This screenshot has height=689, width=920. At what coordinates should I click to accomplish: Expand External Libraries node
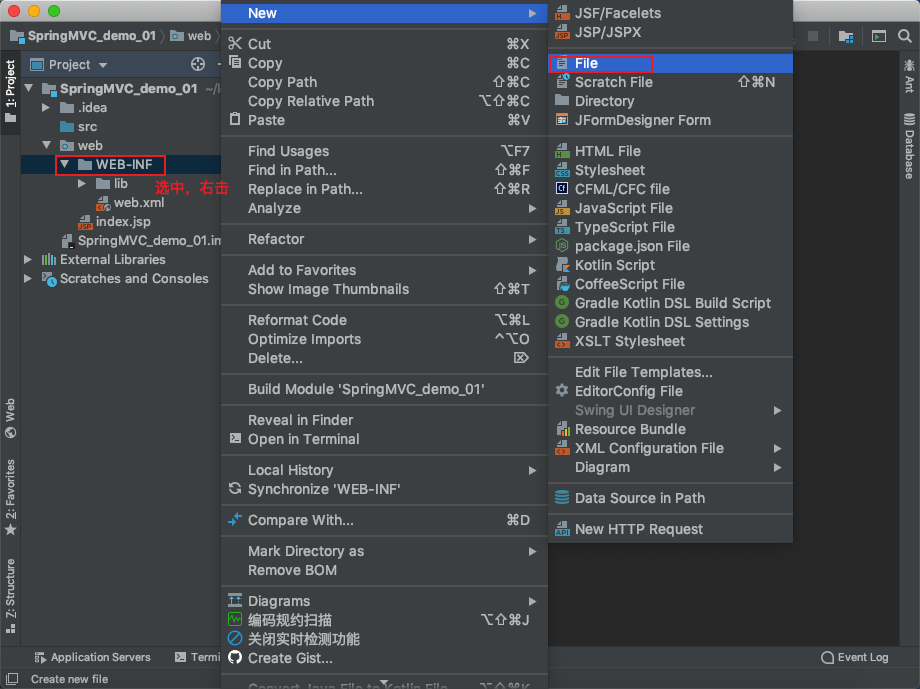click(28, 259)
